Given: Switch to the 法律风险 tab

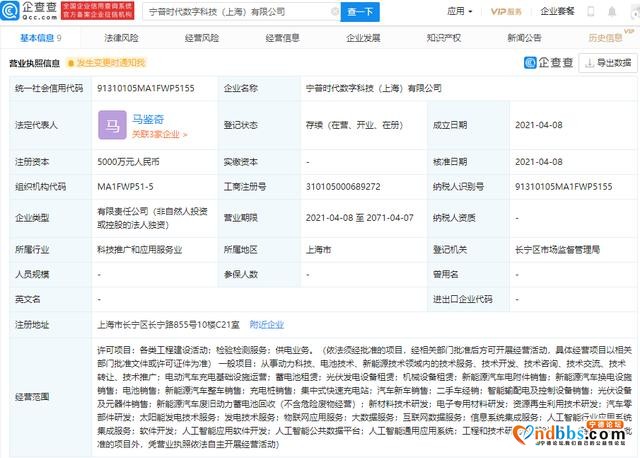Looking at the screenshot, I should tap(121, 38).
